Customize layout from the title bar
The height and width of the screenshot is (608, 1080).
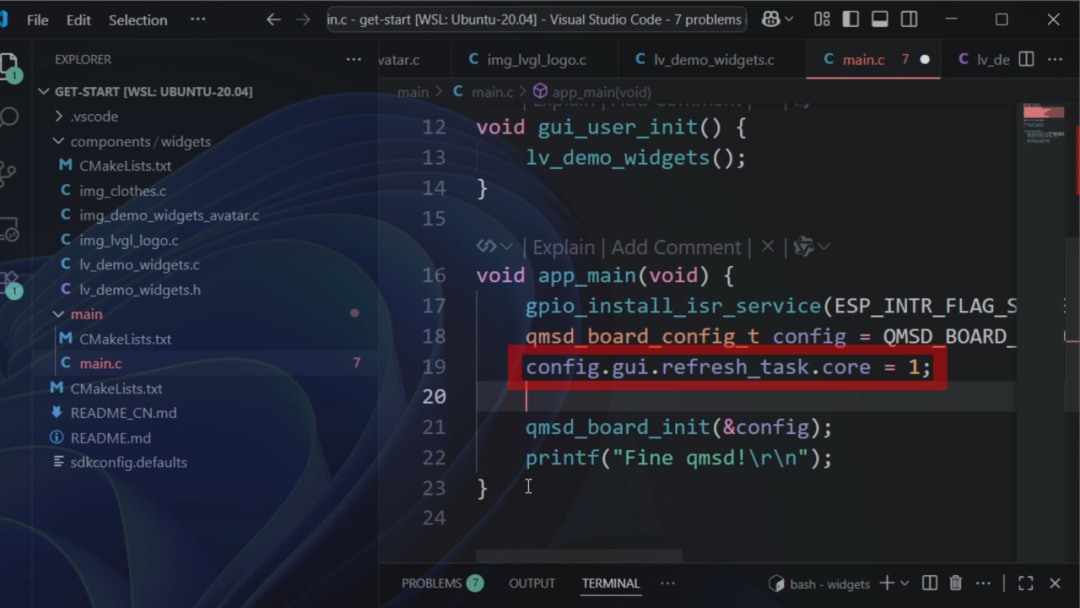click(x=822, y=20)
